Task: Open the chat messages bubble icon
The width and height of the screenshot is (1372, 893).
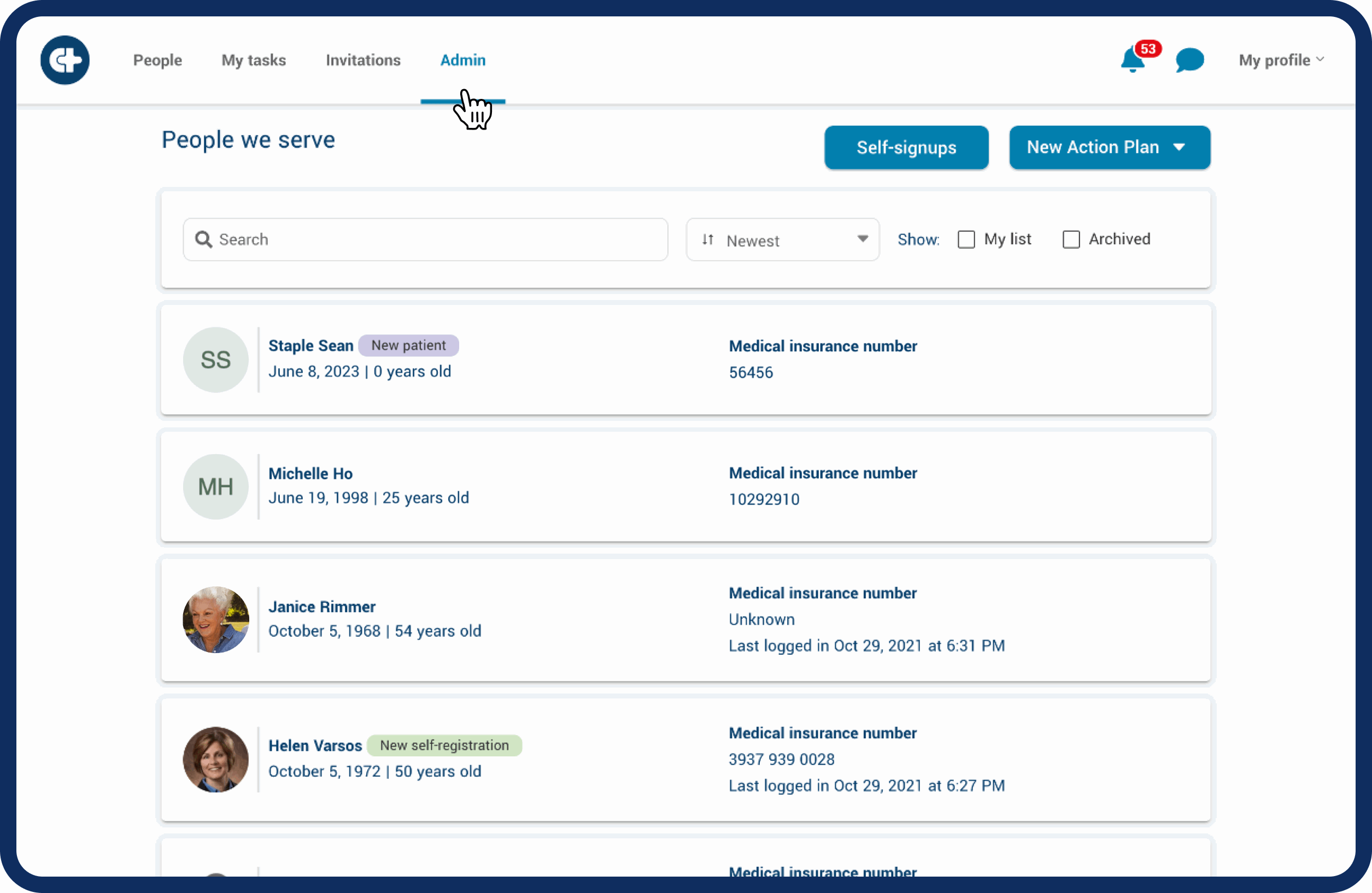Action: click(x=1189, y=60)
